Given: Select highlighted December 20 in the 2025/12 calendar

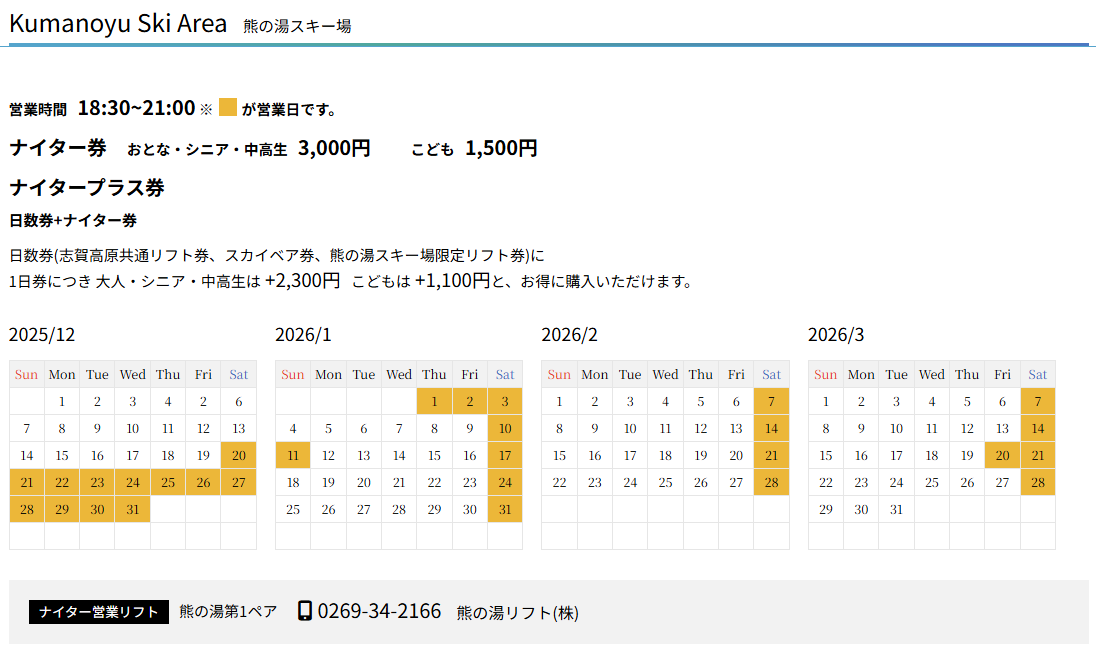Looking at the screenshot, I should pyautogui.click(x=238, y=455).
